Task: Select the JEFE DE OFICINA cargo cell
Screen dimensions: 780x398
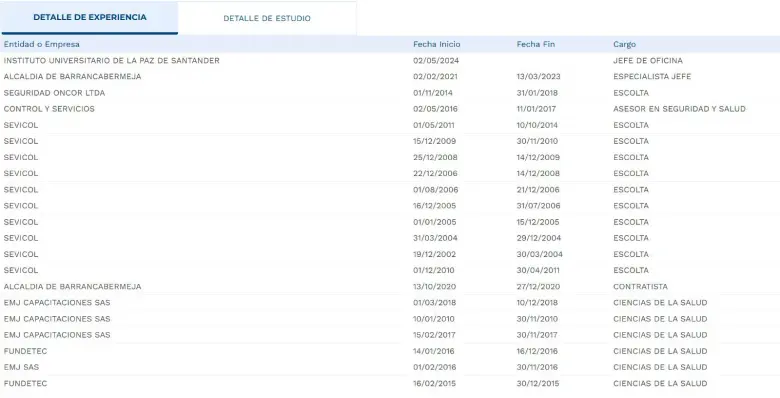Action: 648,61
